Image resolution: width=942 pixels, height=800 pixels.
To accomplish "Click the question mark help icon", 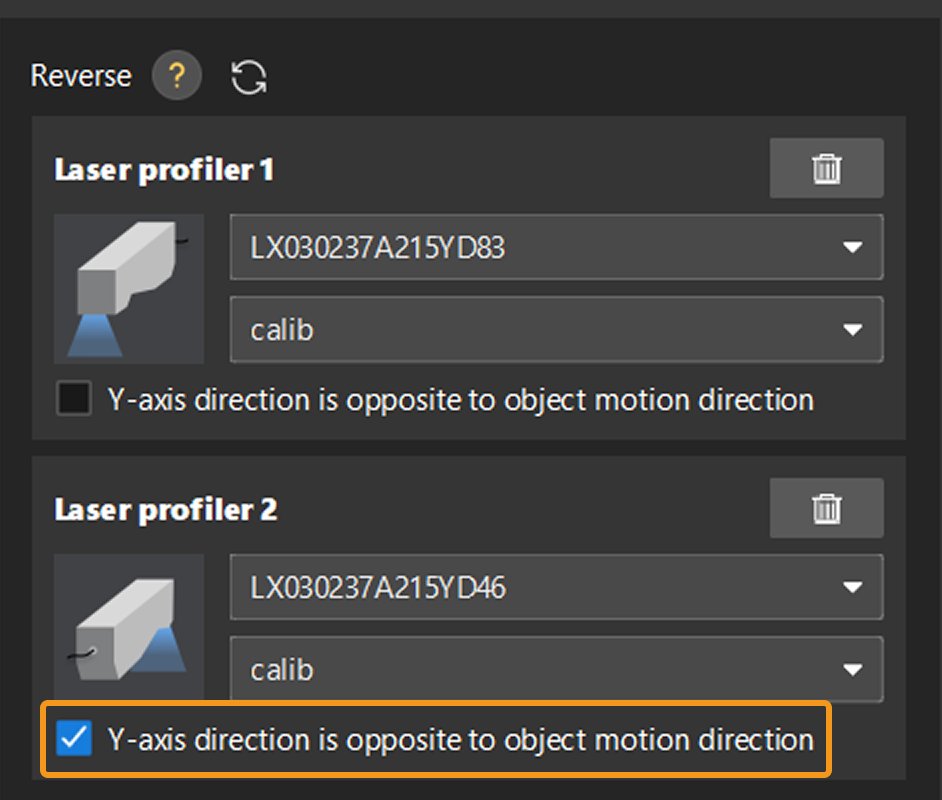I will (x=177, y=76).
